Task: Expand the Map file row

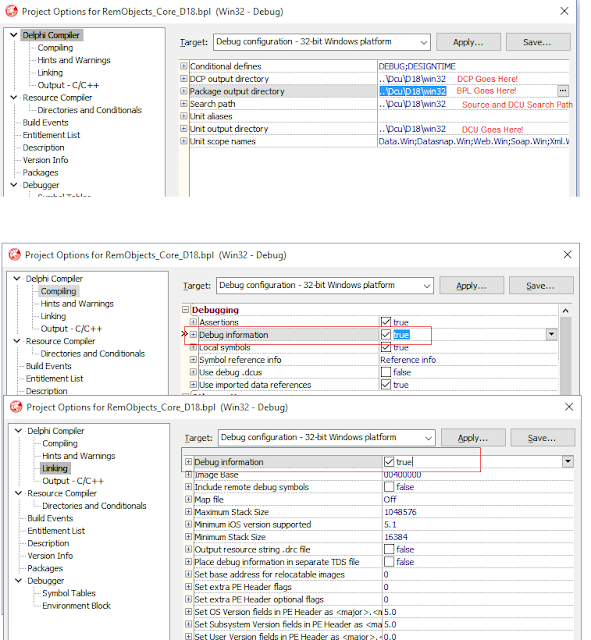Action: tap(188, 499)
